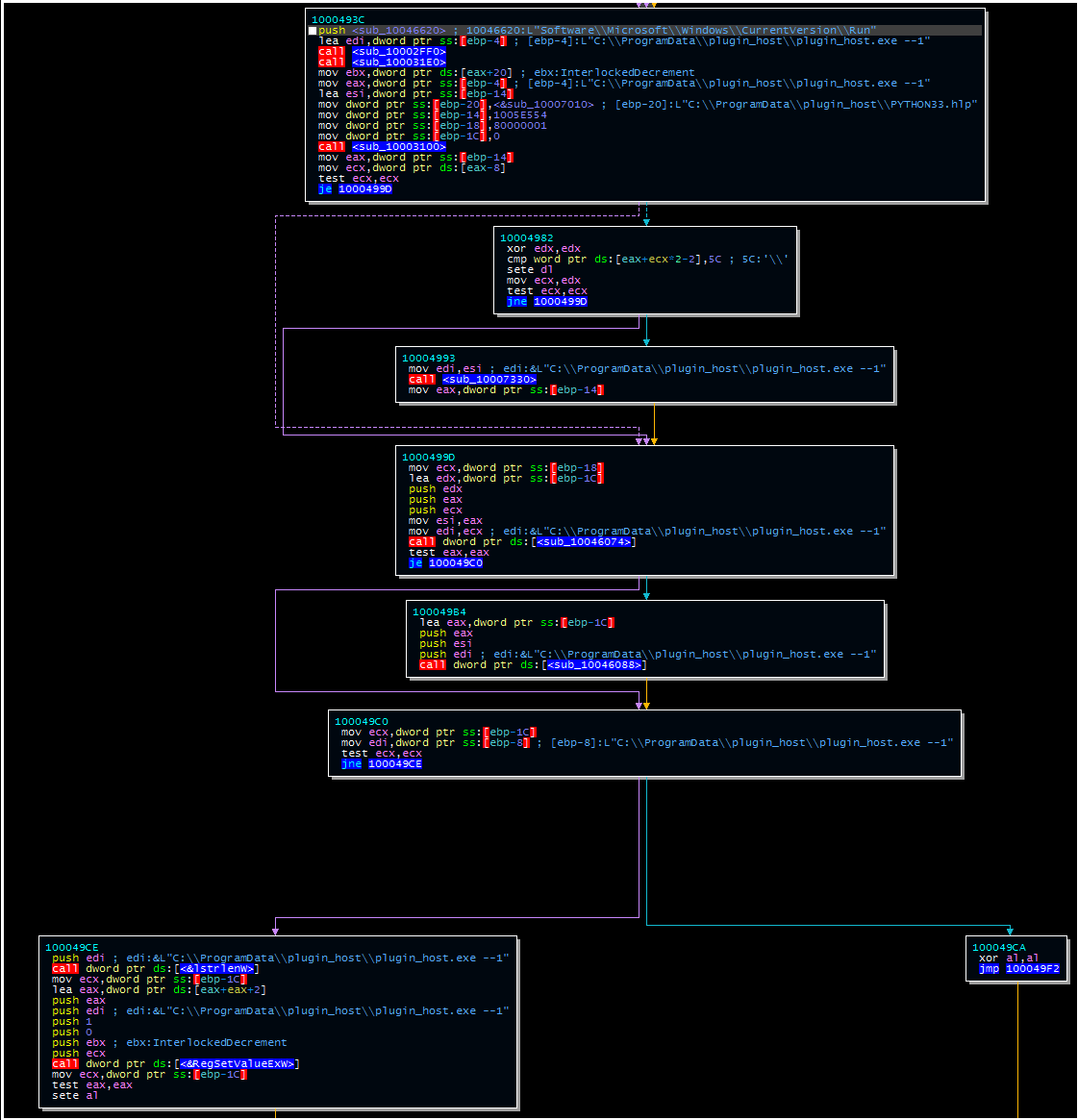The width and height of the screenshot is (1078, 1120).
Task: Select the block address label 100049C0
Action: 361,721
